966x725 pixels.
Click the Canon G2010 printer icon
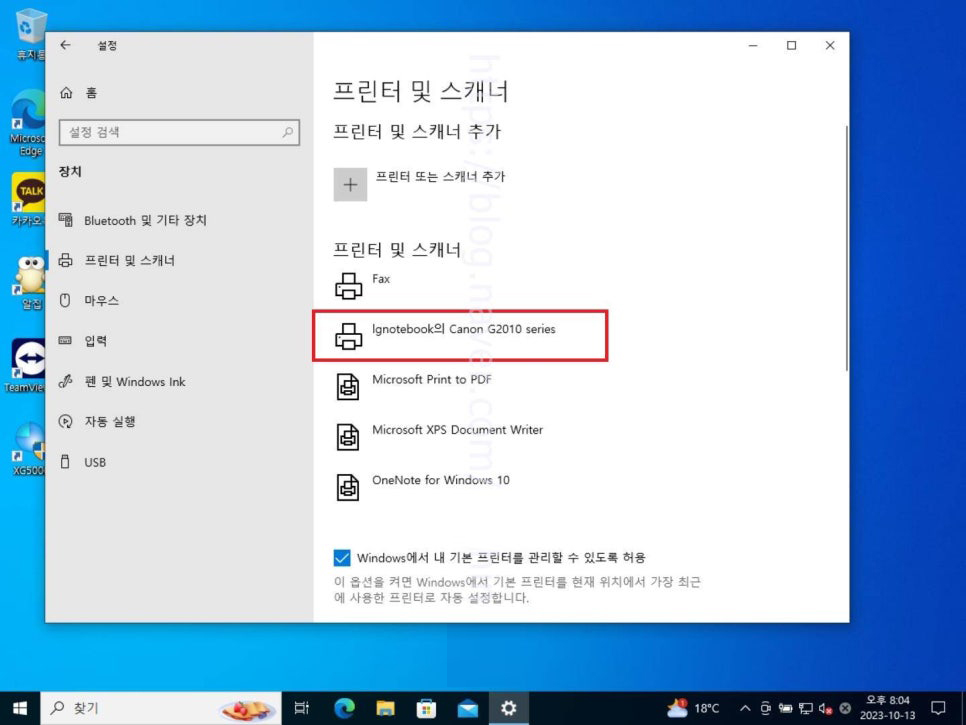pos(348,336)
